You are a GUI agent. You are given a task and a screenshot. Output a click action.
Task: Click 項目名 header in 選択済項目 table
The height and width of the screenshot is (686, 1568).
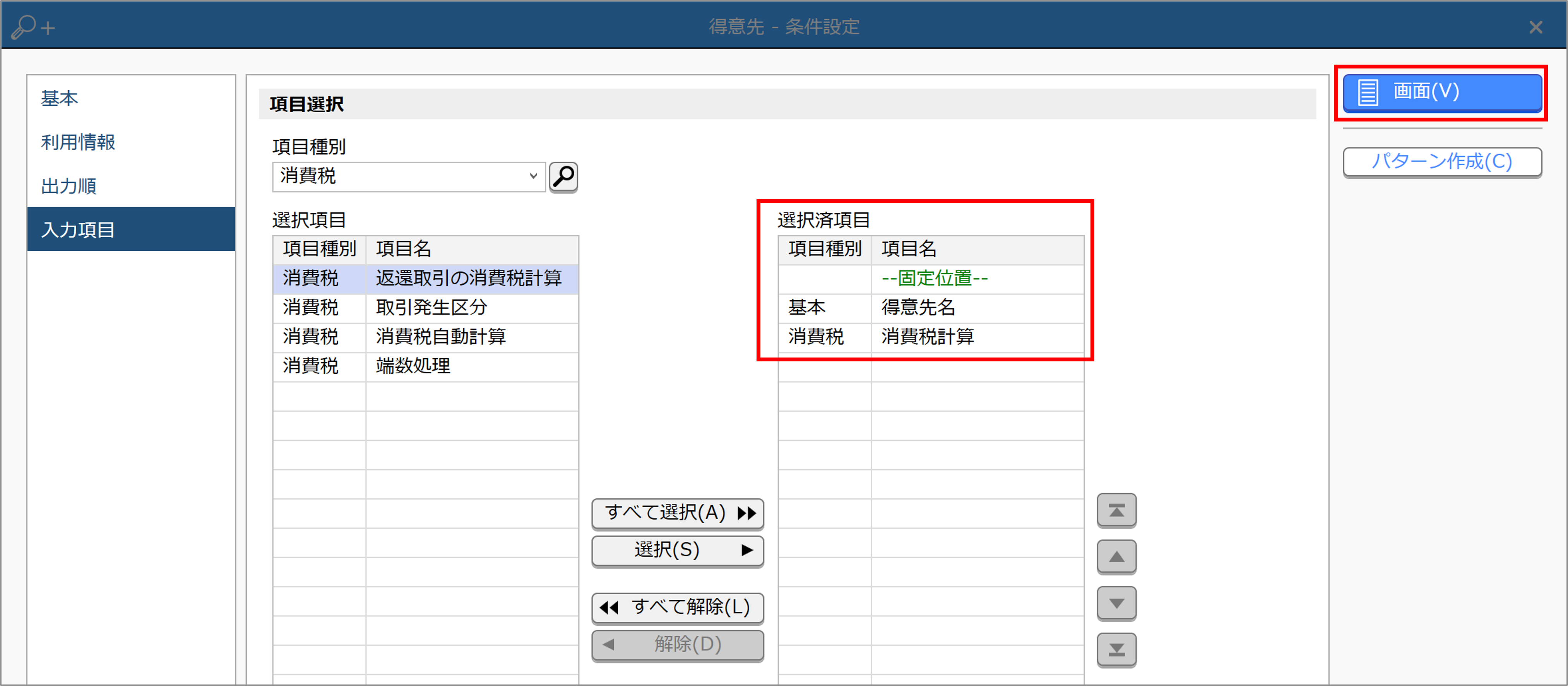click(977, 250)
